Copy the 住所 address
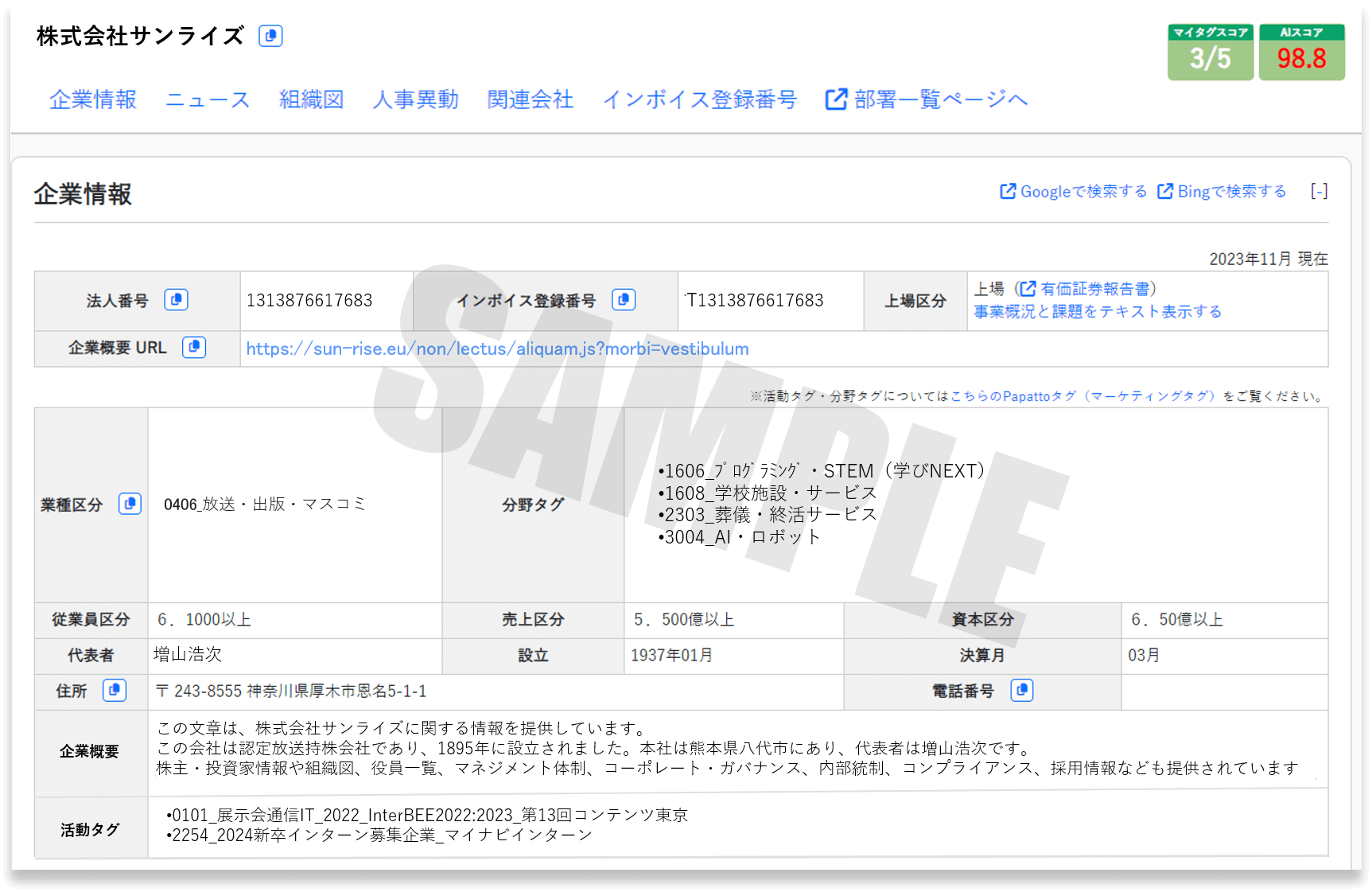The width and height of the screenshot is (1372, 892). 115,691
